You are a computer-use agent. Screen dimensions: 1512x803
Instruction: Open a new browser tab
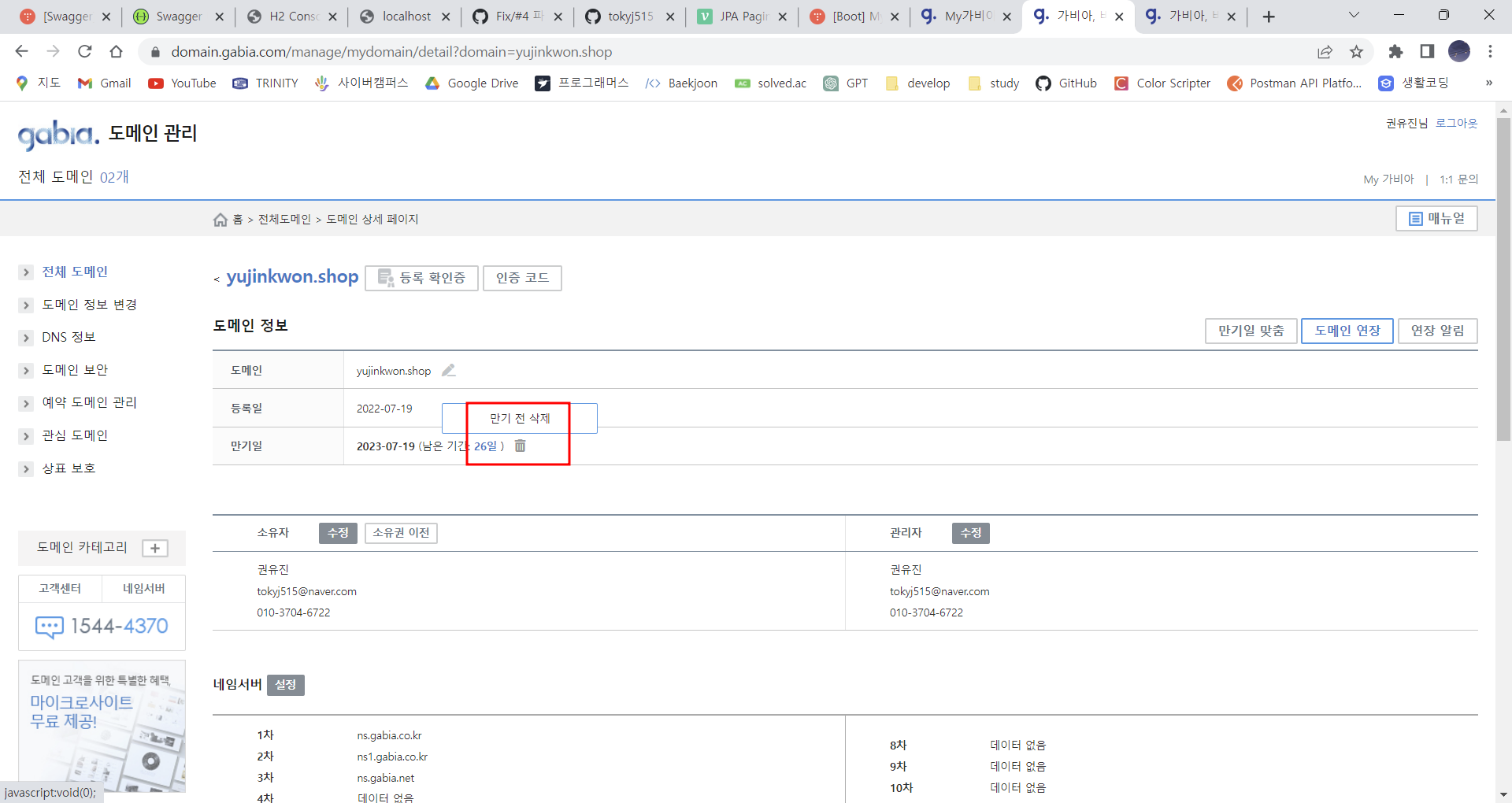coord(1269,17)
